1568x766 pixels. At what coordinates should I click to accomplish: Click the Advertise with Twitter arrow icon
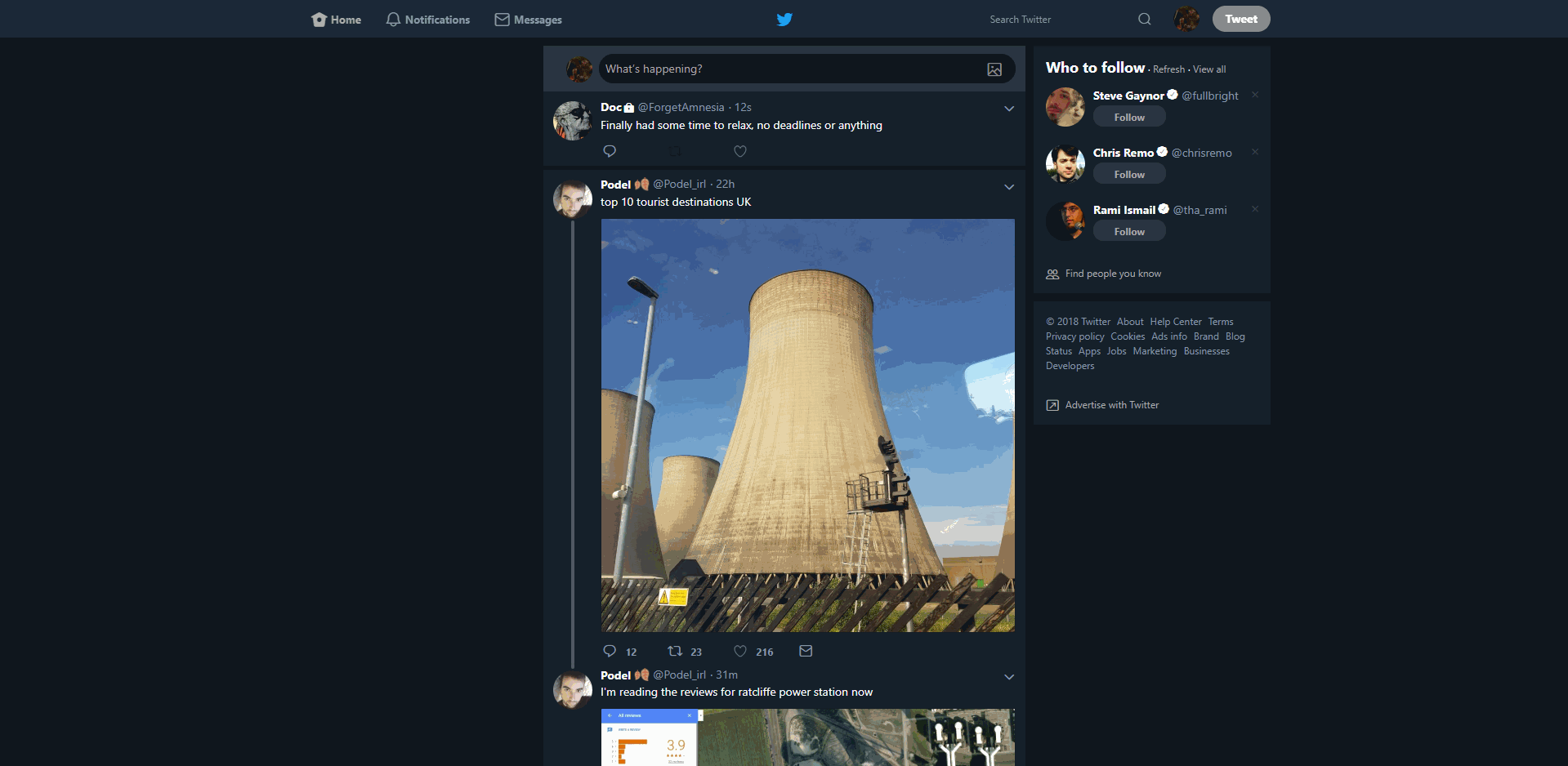[x=1052, y=405]
